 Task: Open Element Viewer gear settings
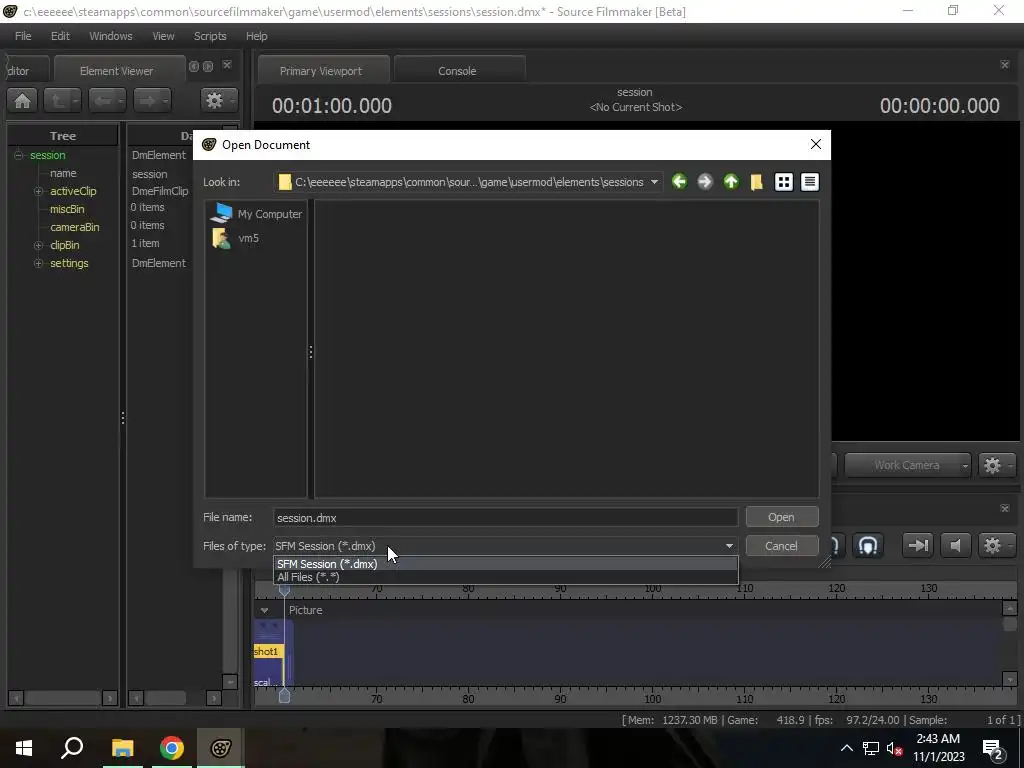pos(219,101)
